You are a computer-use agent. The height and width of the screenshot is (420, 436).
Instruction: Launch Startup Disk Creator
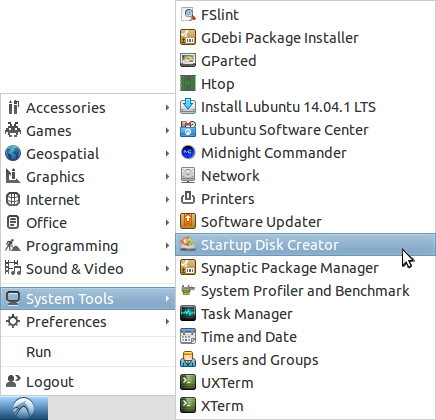point(305,245)
